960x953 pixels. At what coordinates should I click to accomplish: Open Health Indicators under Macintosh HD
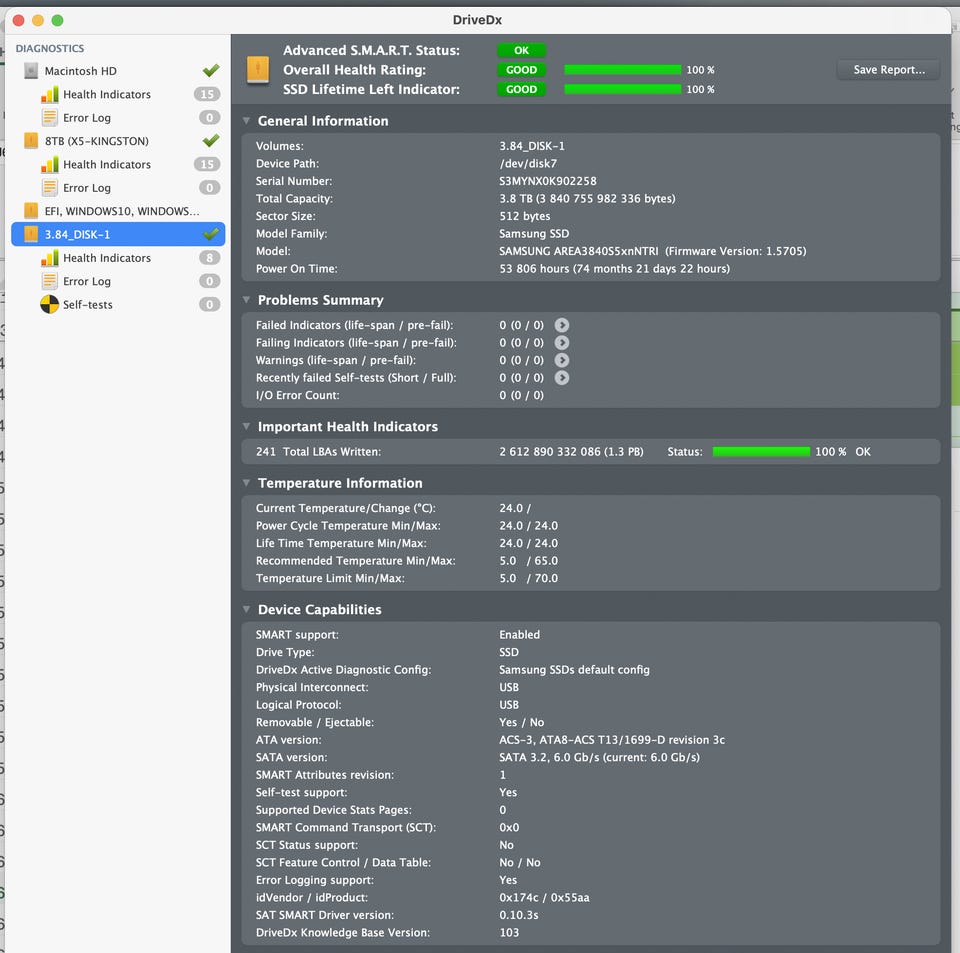click(x=118, y=94)
